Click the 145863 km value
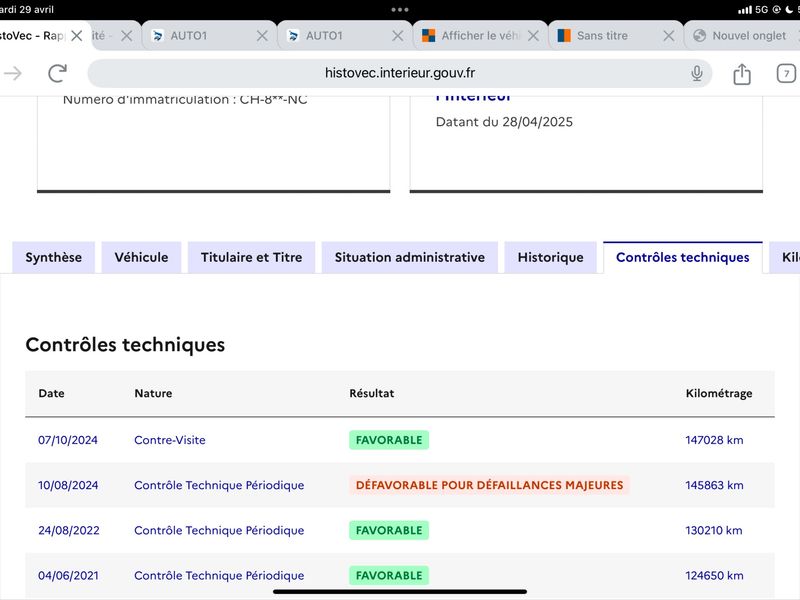Viewport: 800px width, 600px height. 714,485
